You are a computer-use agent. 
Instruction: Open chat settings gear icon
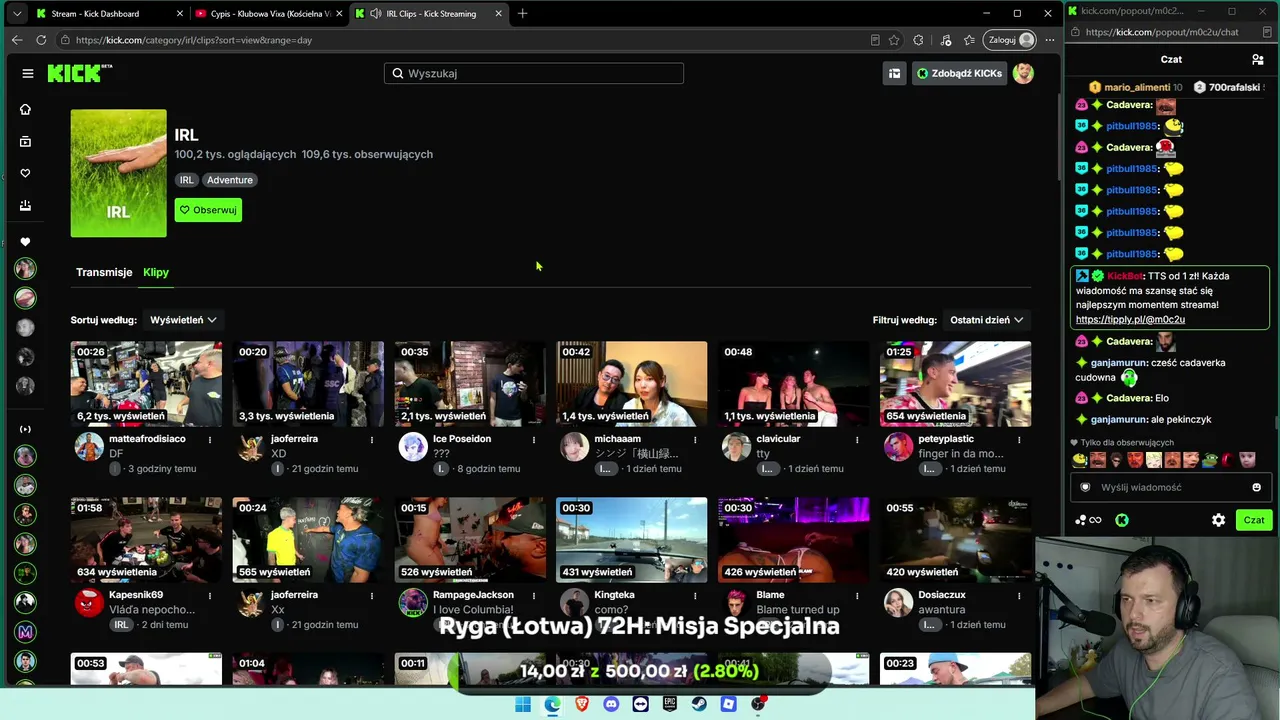[x=1218, y=520]
